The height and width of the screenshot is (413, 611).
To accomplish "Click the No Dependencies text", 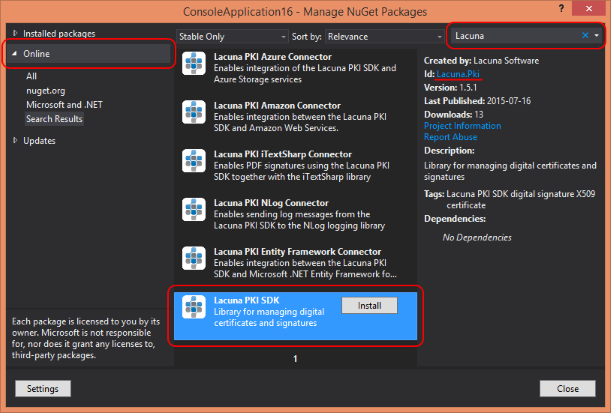I will (477, 237).
